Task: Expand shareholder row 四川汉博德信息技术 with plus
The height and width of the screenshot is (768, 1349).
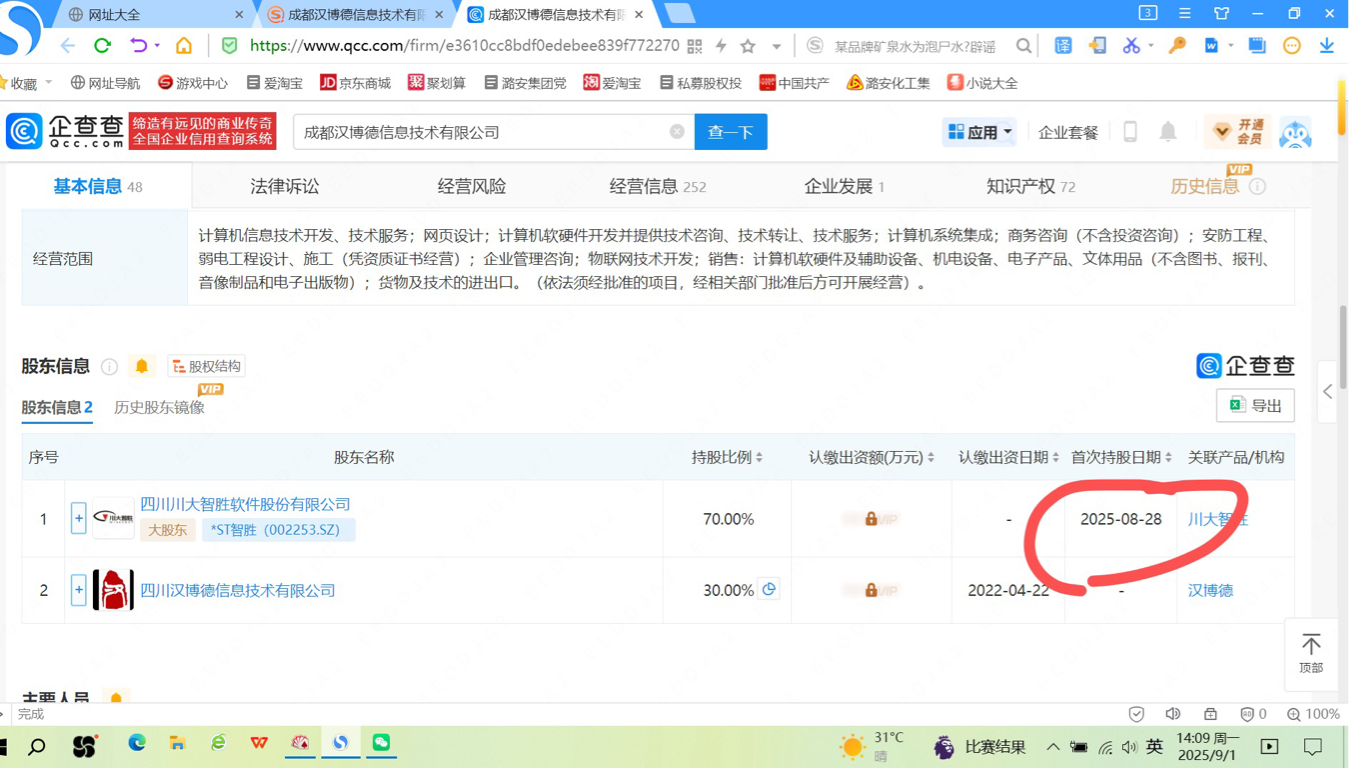Action: click(x=78, y=590)
